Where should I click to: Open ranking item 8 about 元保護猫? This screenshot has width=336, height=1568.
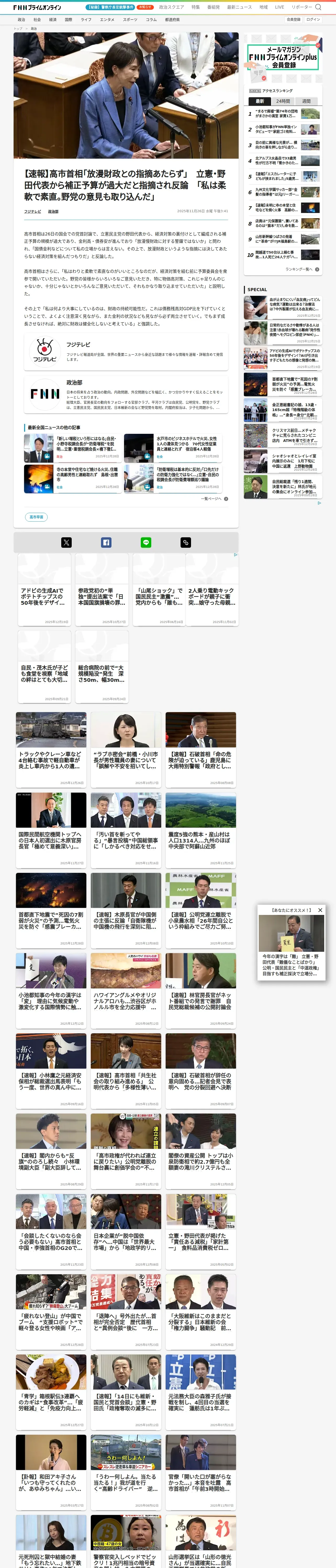tap(283, 224)
